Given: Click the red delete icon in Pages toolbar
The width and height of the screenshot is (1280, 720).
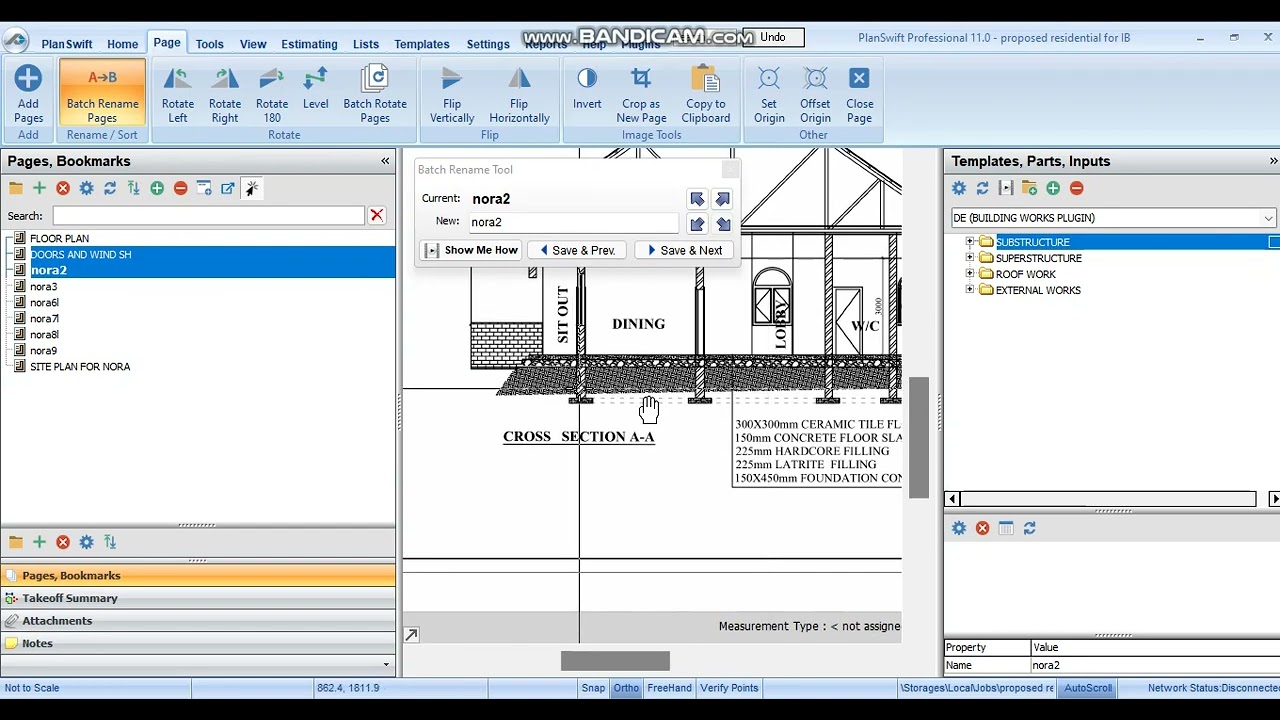Looking at the screenshot, I should 63,188.
